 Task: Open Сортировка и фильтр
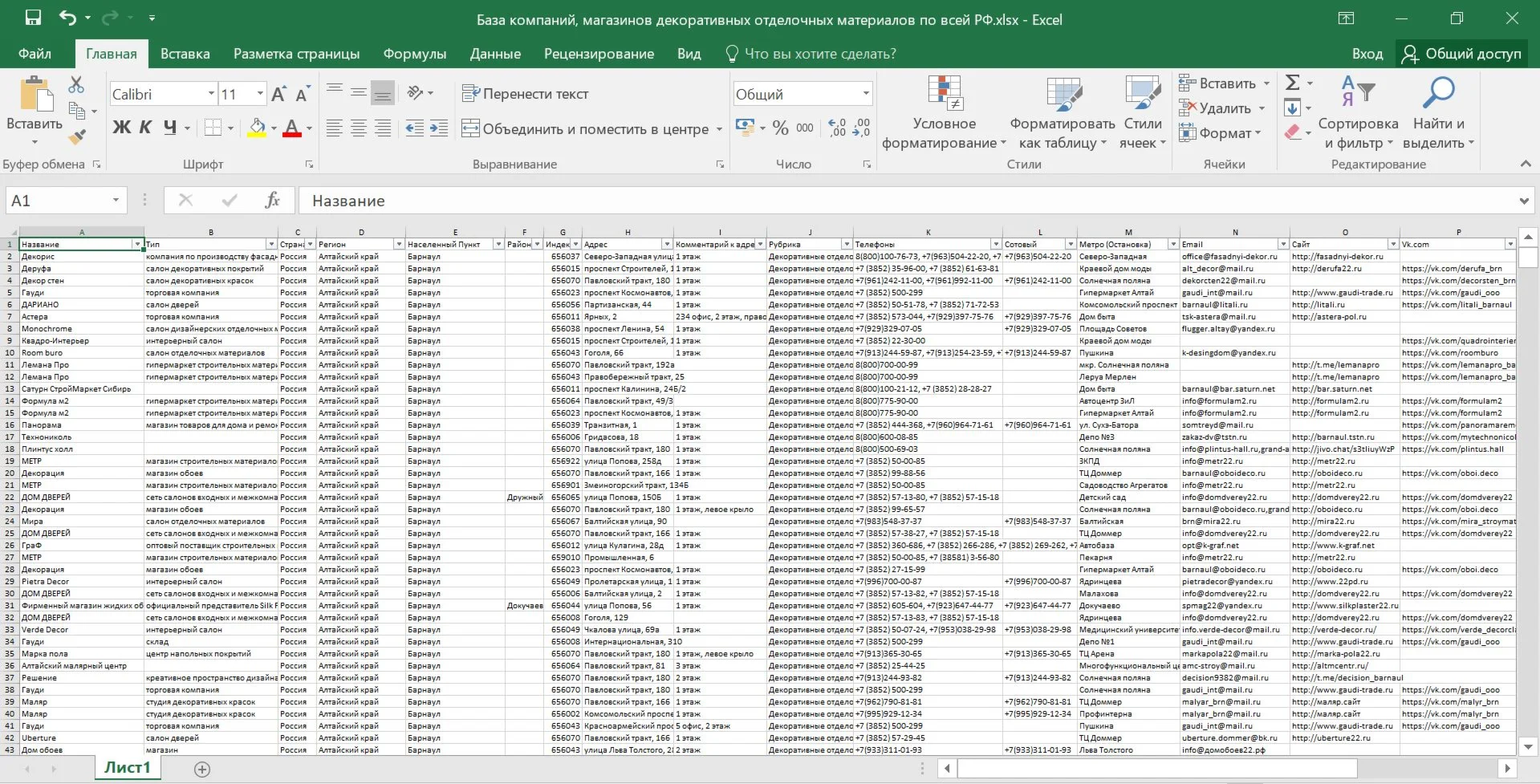point(1359,112)
